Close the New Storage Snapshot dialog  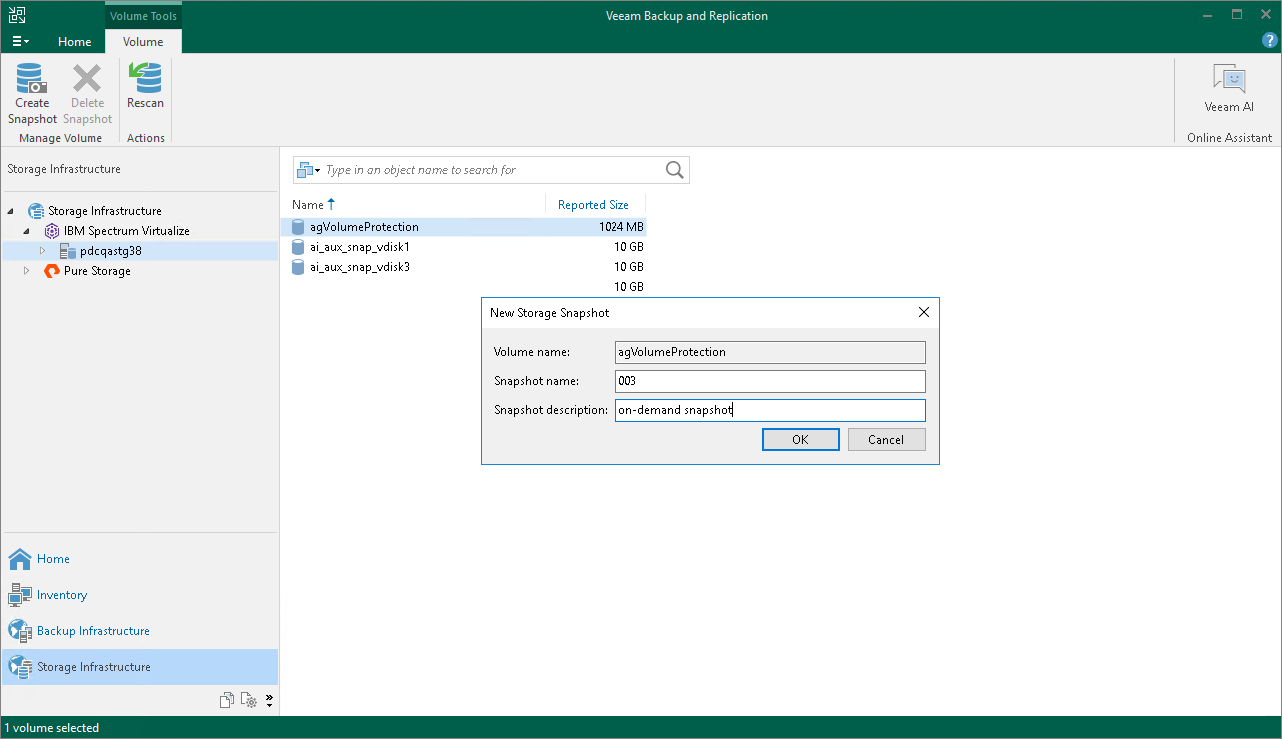pyautogui.click(x=924, y=312)
